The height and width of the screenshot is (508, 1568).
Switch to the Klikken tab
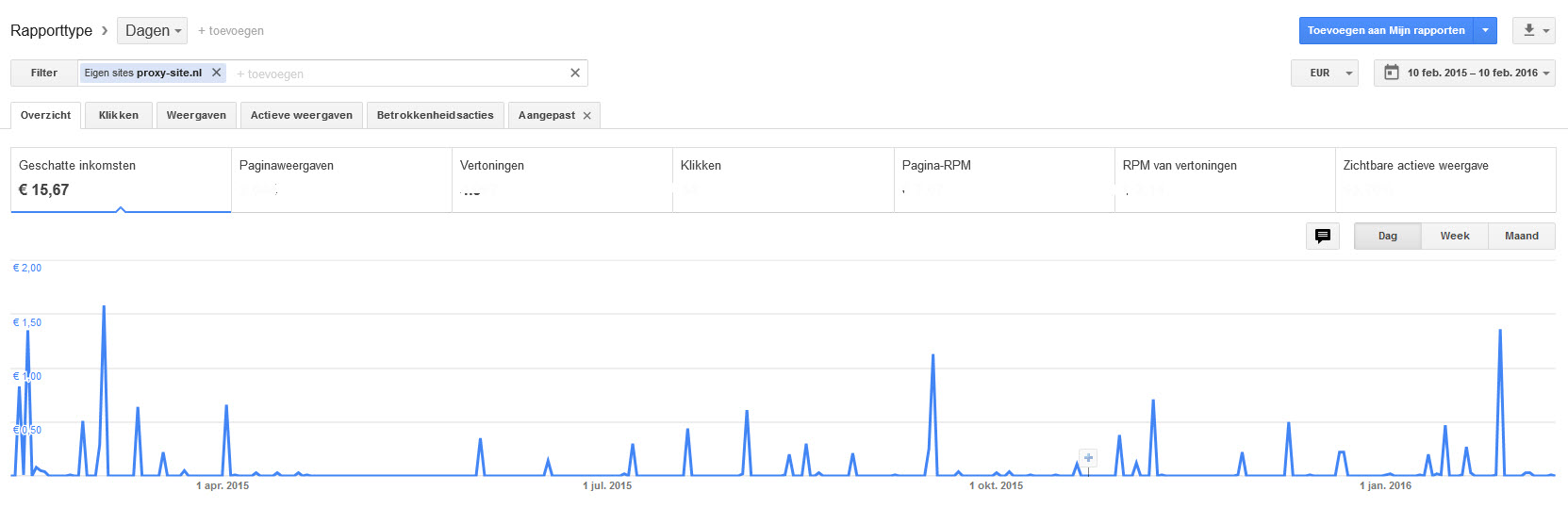(x=119, y=115)
